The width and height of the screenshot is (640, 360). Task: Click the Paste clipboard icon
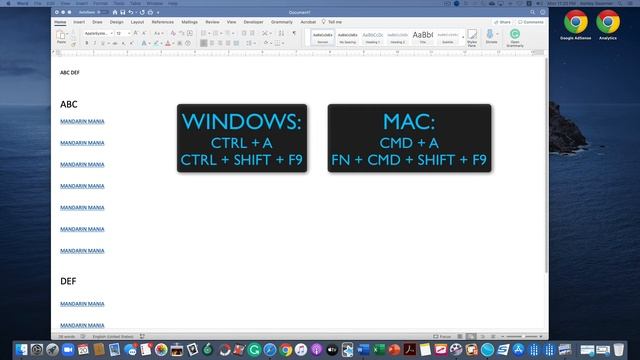(61, 36)
